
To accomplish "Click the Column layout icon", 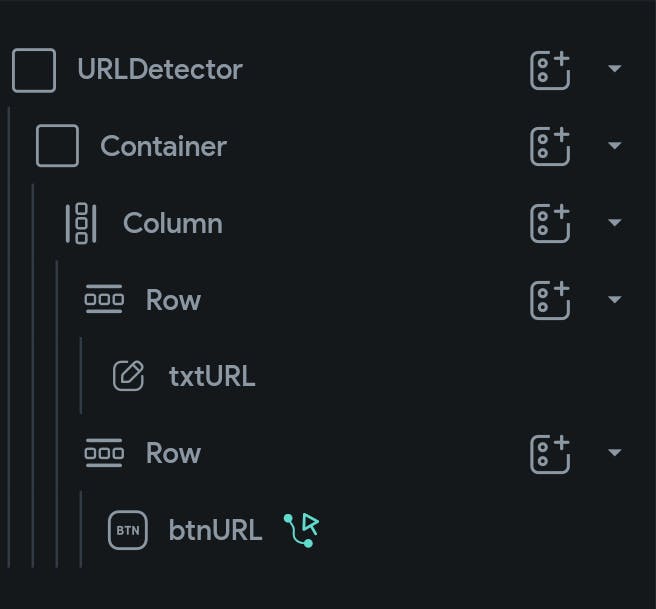I will 81,223.
